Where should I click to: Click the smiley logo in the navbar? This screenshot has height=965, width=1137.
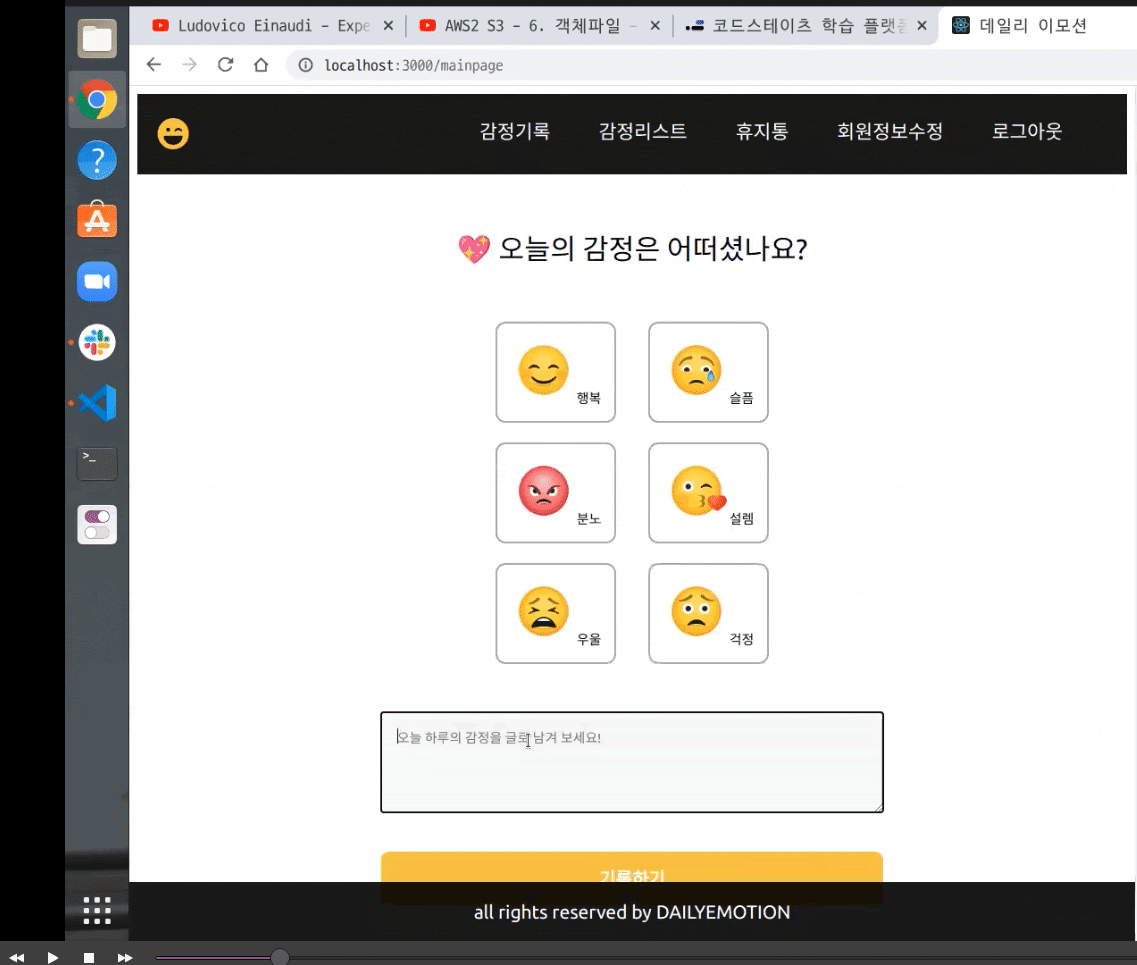(x=173, y=133)
